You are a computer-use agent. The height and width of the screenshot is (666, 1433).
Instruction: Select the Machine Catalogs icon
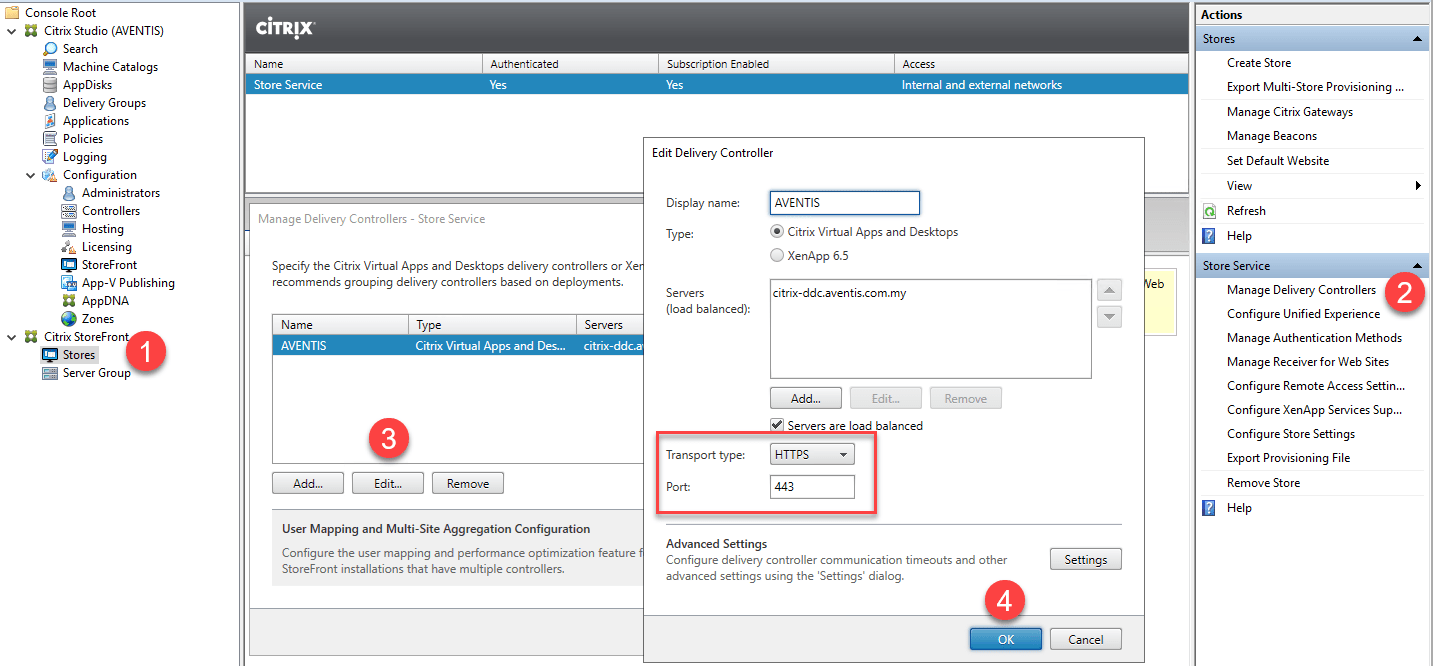[x=50, y=67]
